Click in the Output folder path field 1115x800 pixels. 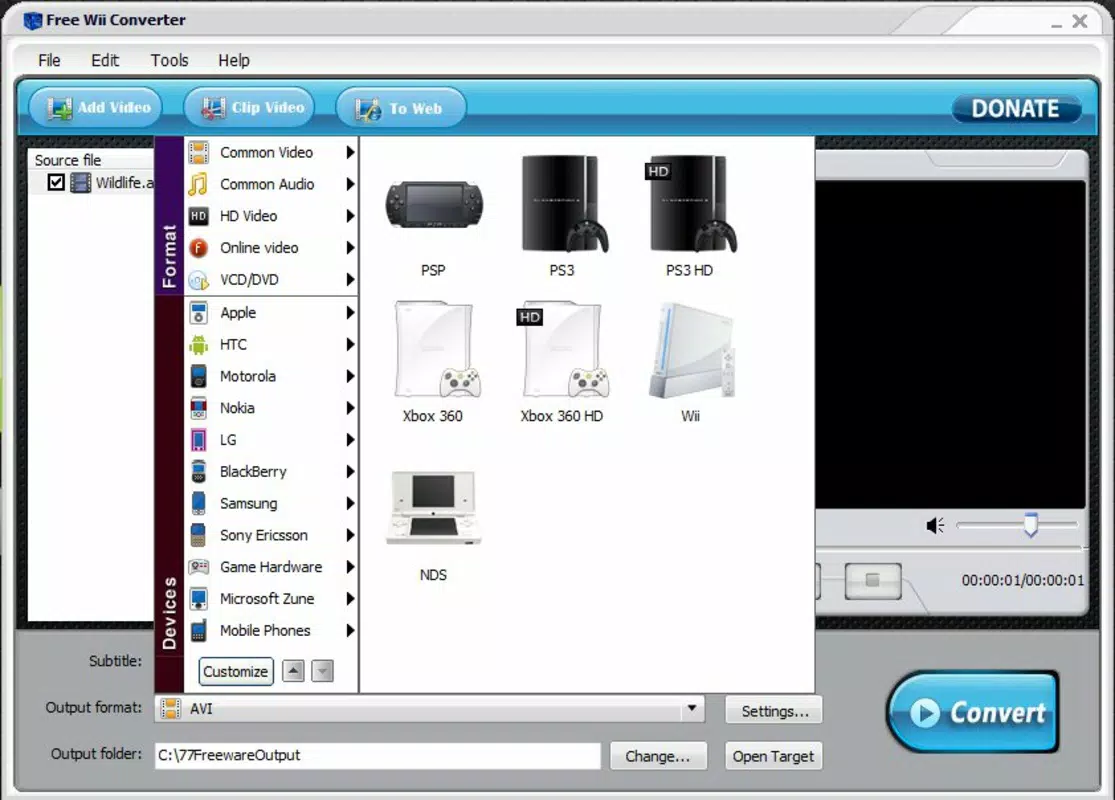[378, 756]
